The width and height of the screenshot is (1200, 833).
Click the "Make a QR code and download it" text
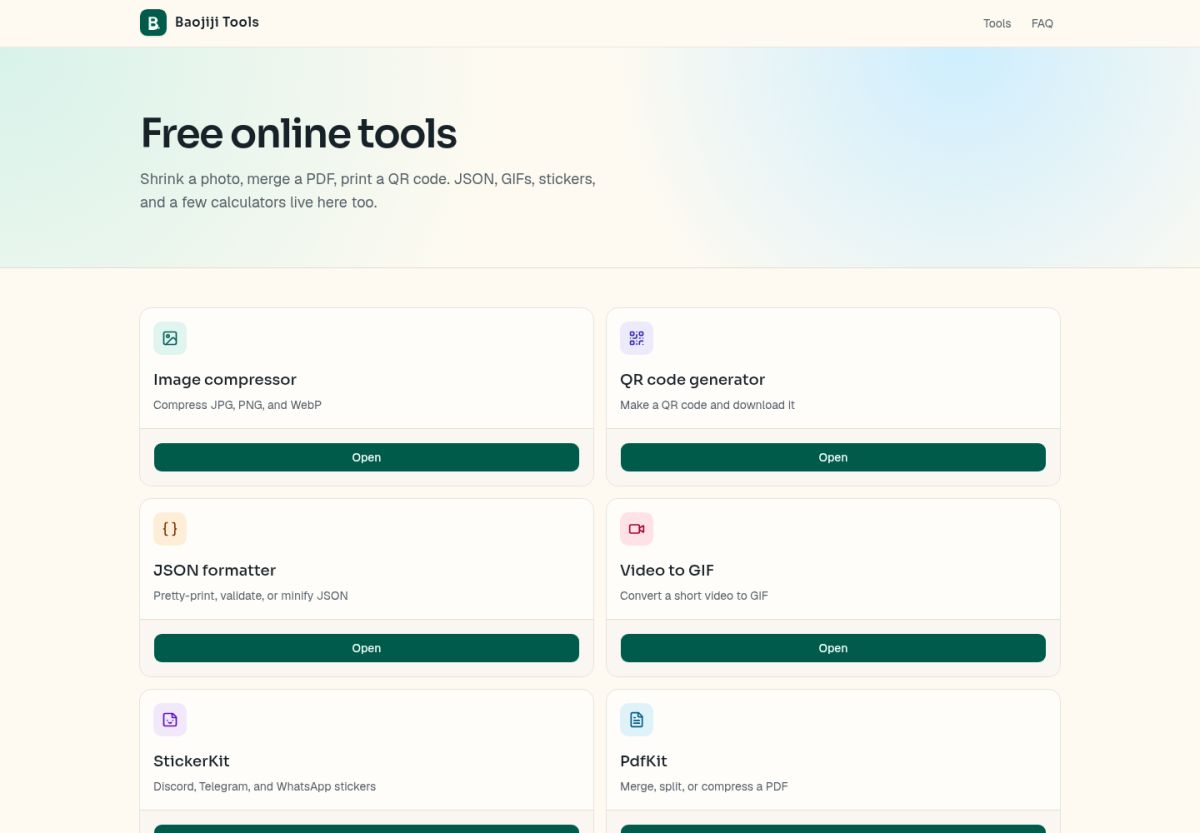[x=707, y=405]
